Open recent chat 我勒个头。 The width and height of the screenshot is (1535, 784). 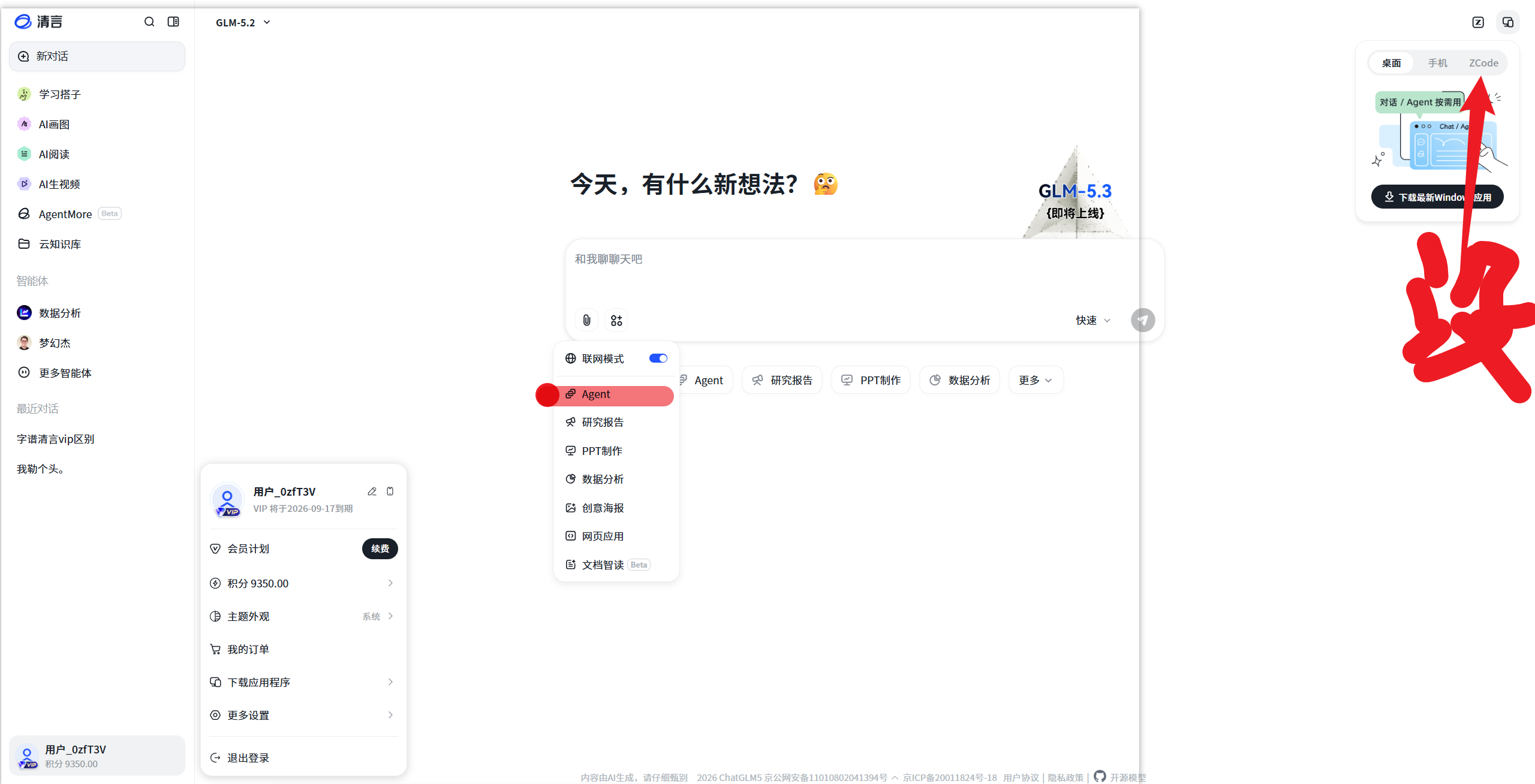pos(41,469)
